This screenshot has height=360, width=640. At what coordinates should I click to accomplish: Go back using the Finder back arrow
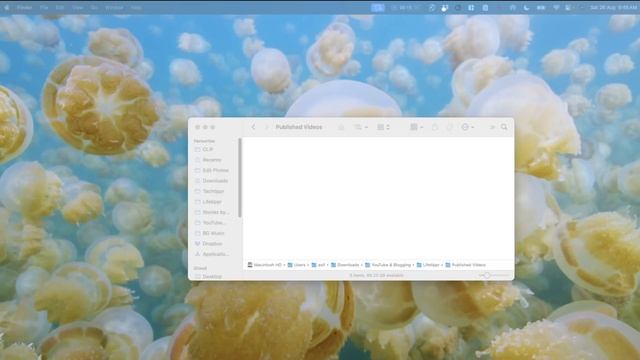253,127
